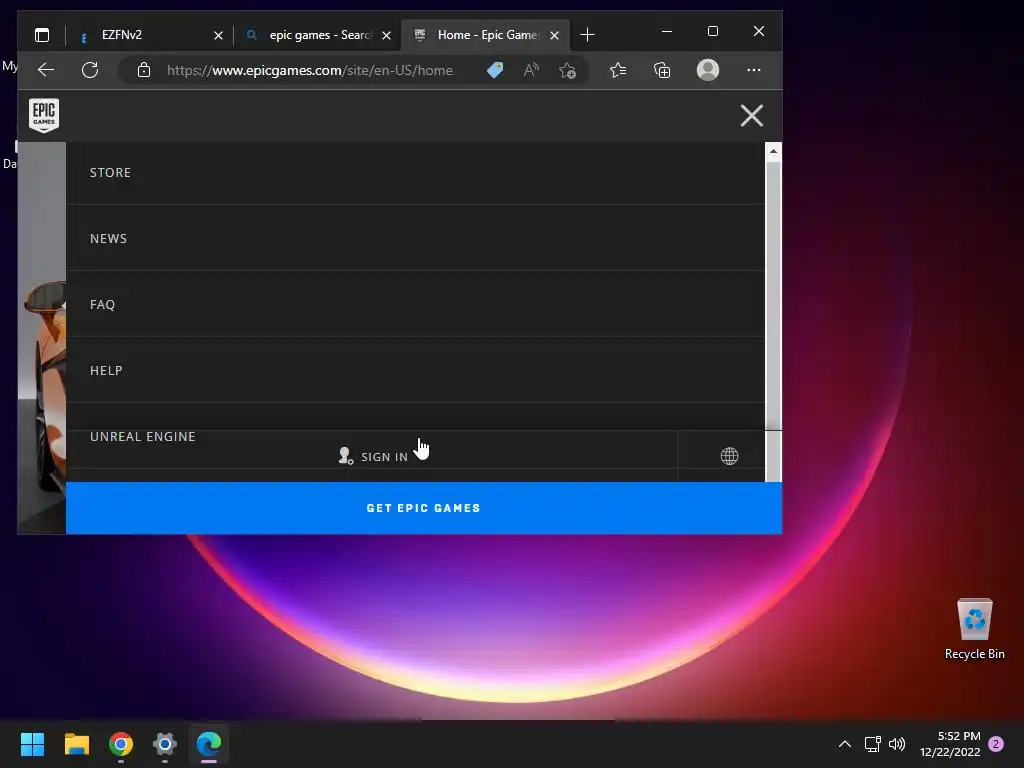Click the Epic Games logo

tap(44, 116)
